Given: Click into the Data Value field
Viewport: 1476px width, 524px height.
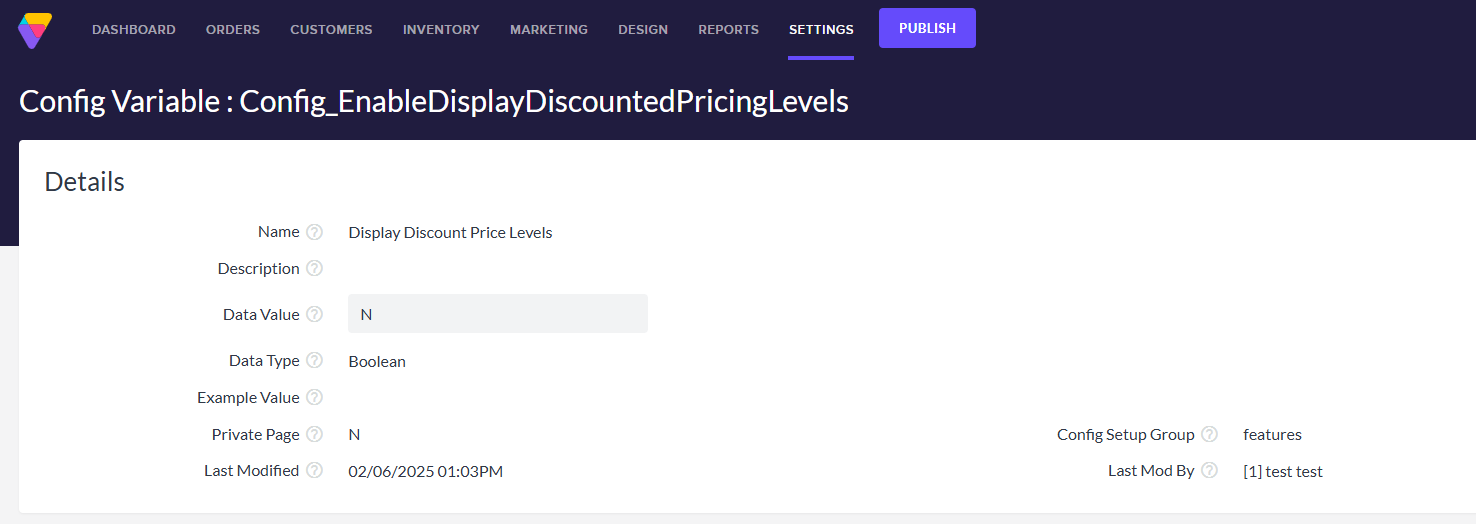Looking at the screenshot, I should click(x=498, y=314).
